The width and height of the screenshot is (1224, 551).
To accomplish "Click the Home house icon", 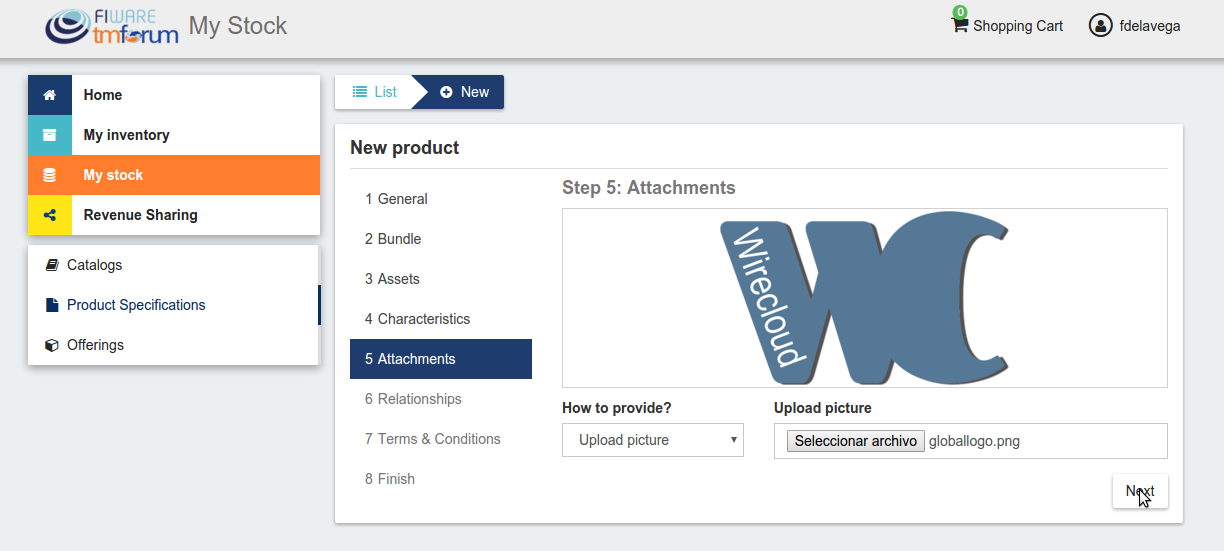I will [x=50, y=95].
